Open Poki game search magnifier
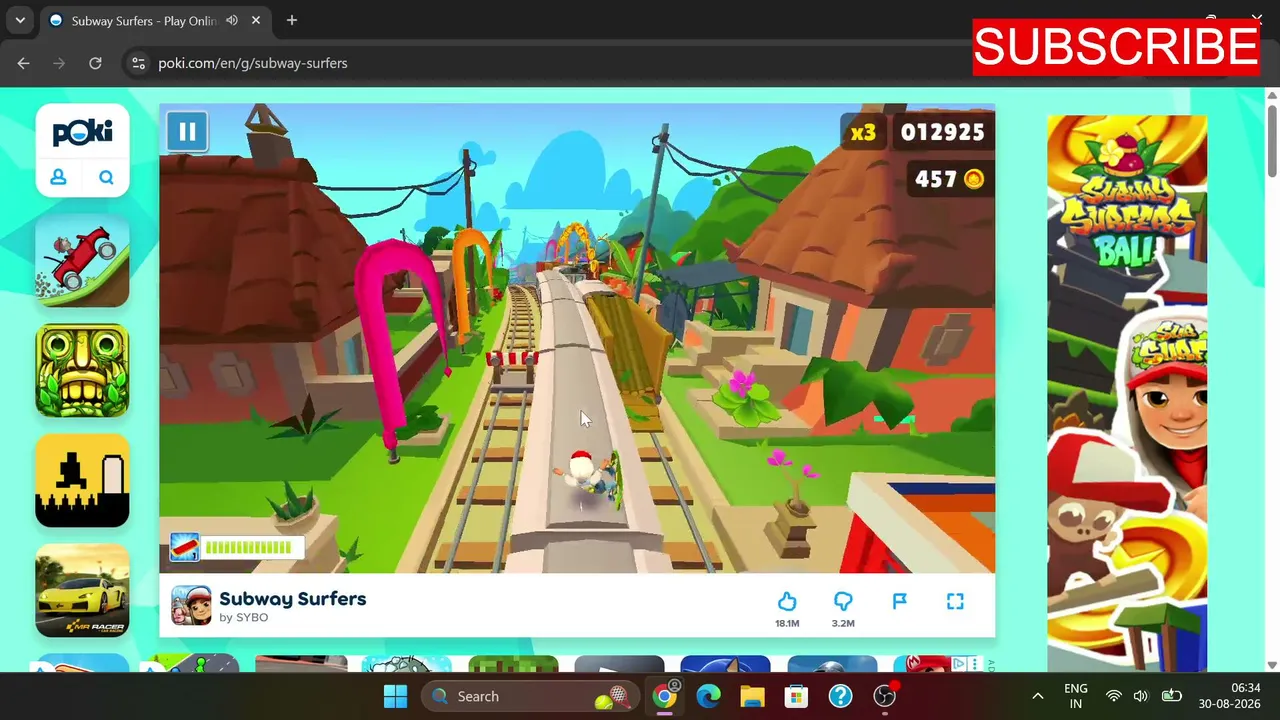 pos(106,177)
